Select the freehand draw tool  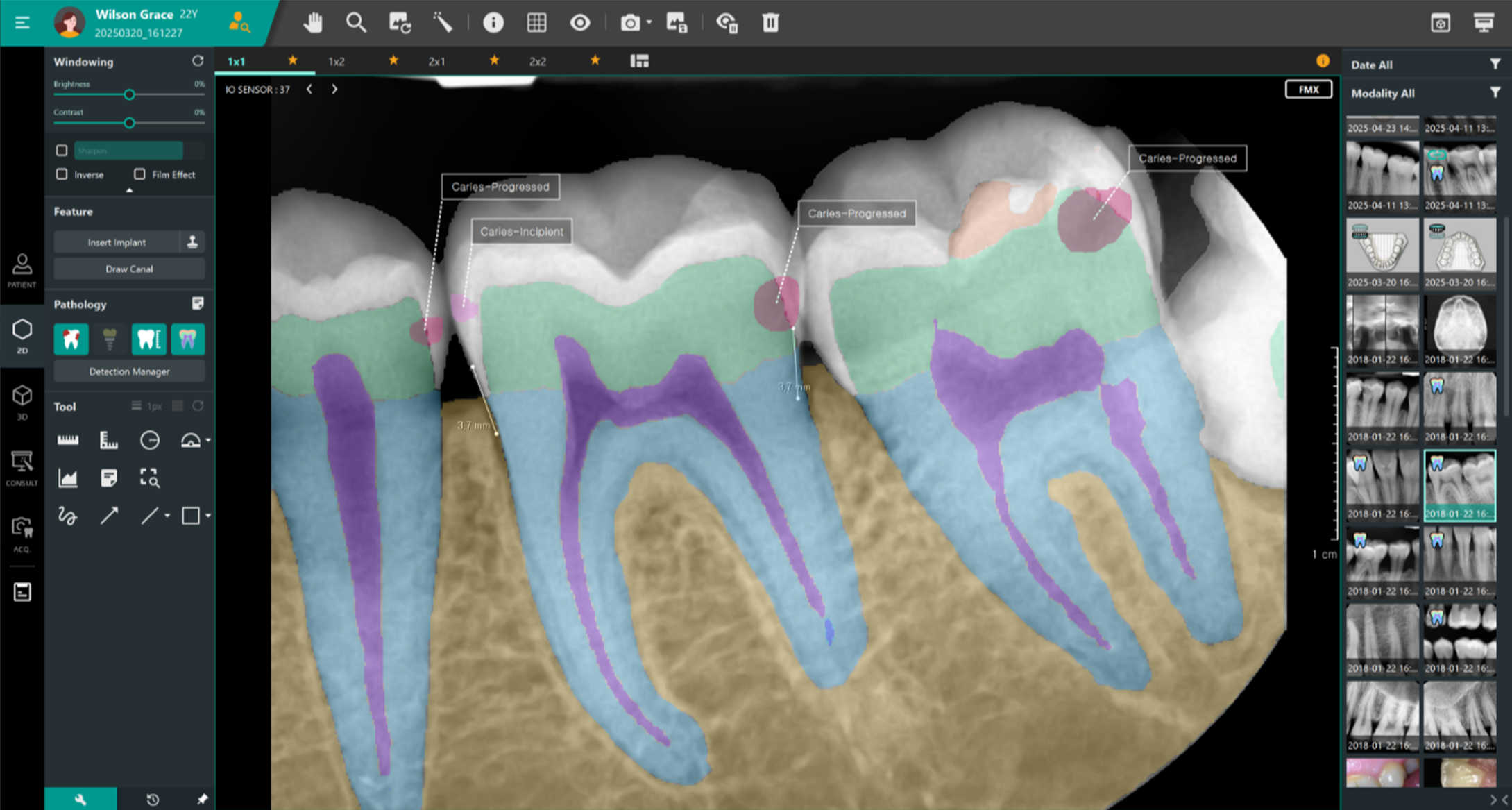68,516
